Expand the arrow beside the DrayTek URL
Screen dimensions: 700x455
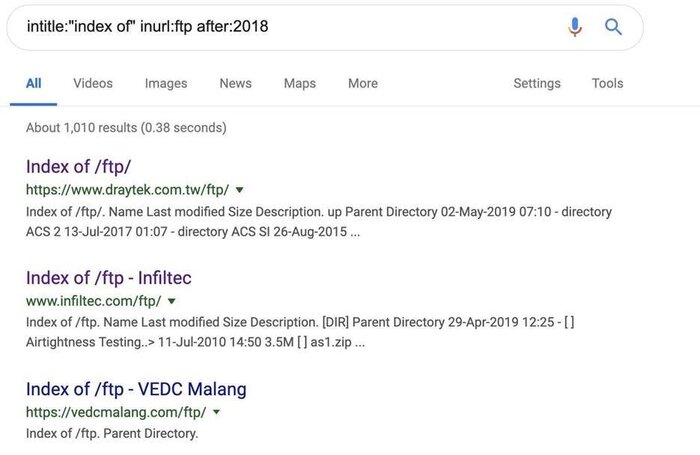[240, 189]
